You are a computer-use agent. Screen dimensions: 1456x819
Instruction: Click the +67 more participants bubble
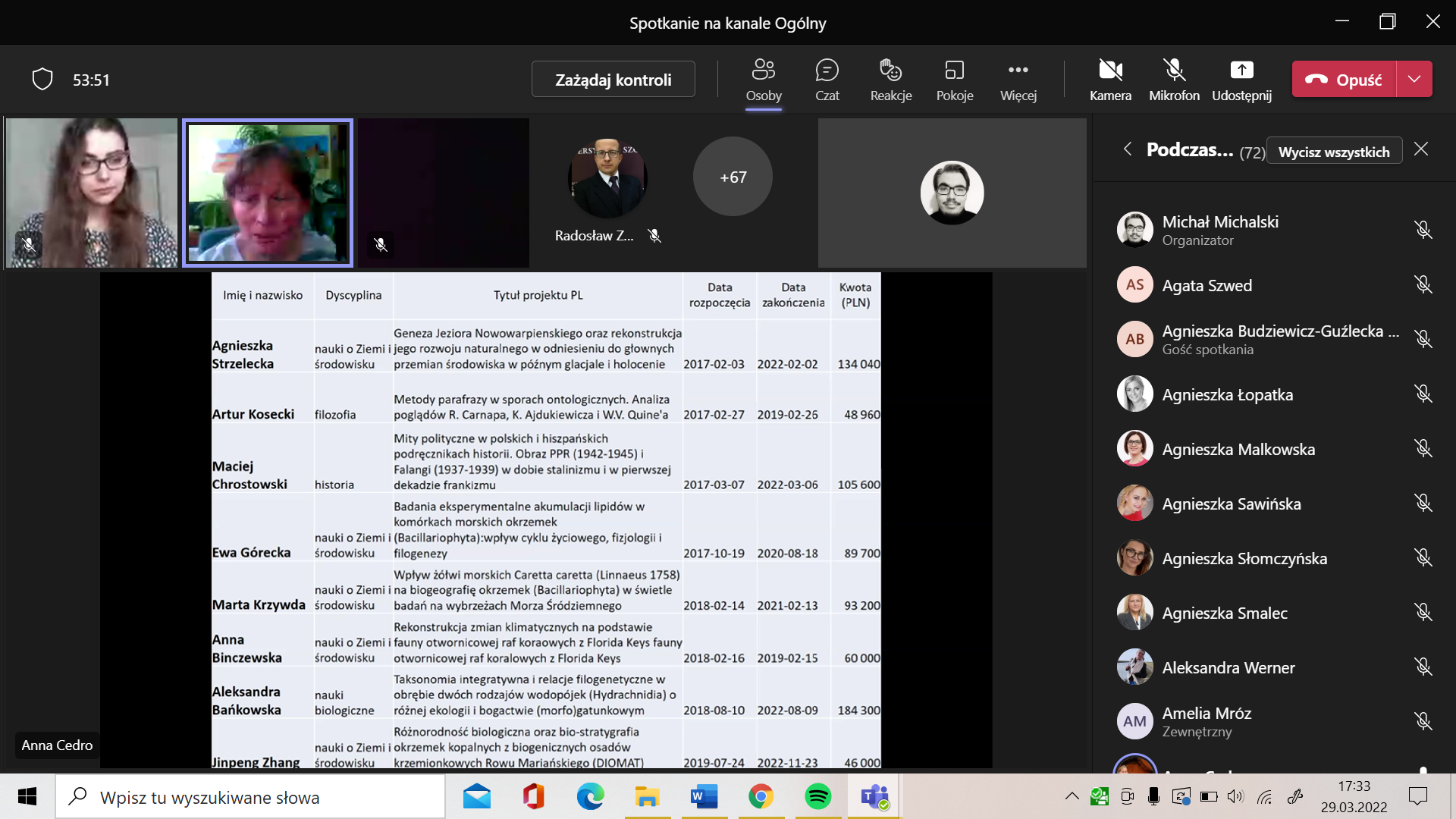click(733, 177)
